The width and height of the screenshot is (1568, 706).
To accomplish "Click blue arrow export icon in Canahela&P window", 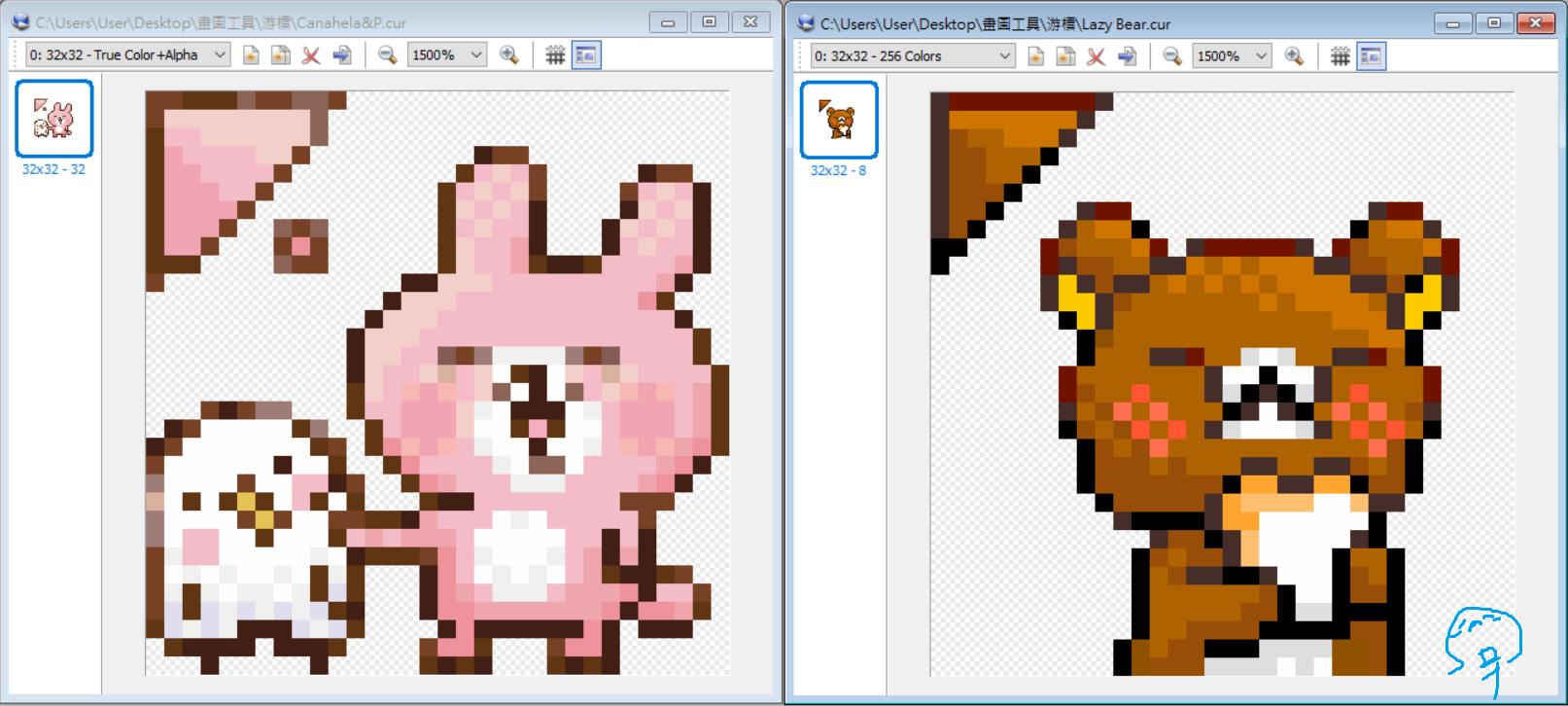I will [x=342, y=55].
